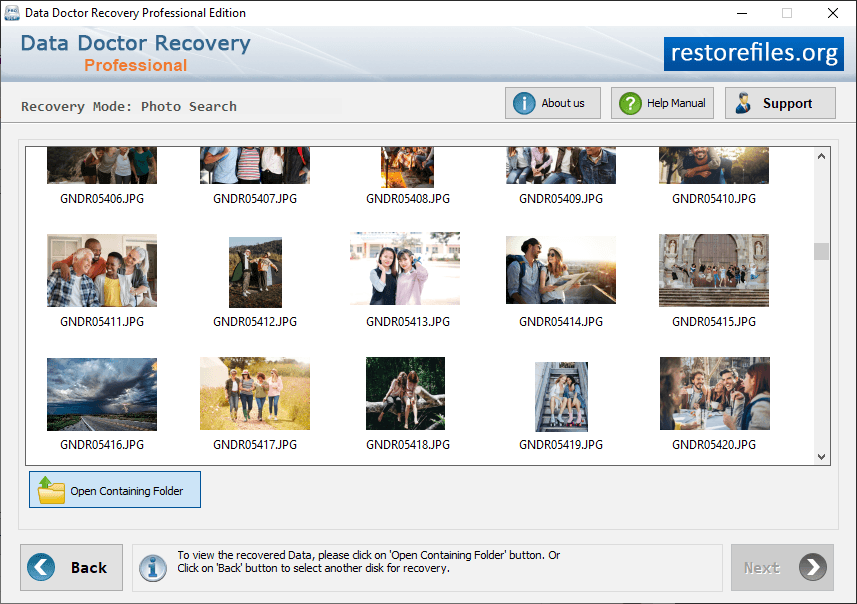
Task: Select the GNDR05418.JPG forest log thumbnail
Action: (406, 394)
